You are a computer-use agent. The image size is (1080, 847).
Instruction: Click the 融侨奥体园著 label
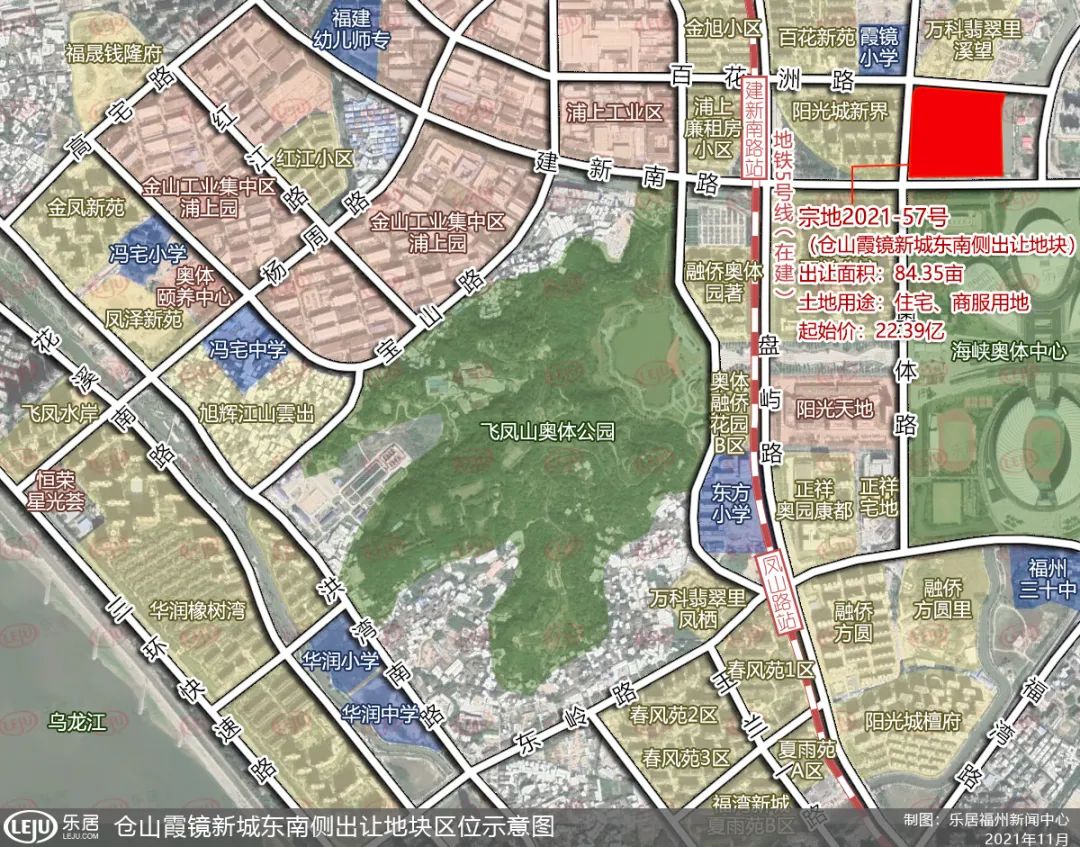(x=723, y=282)
